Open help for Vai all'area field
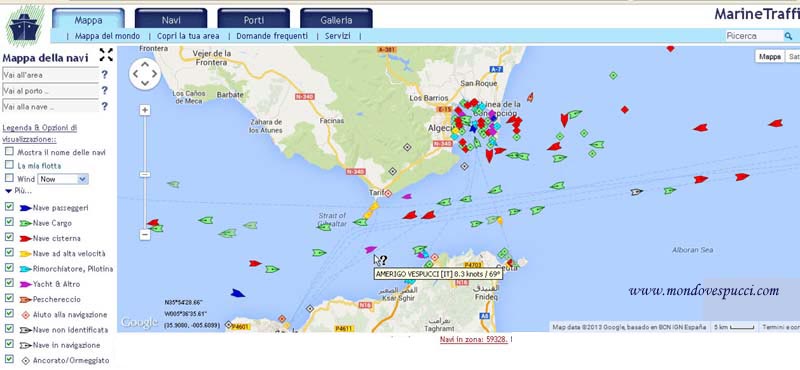This screenshot has width=800, height=370. [105, 75]
